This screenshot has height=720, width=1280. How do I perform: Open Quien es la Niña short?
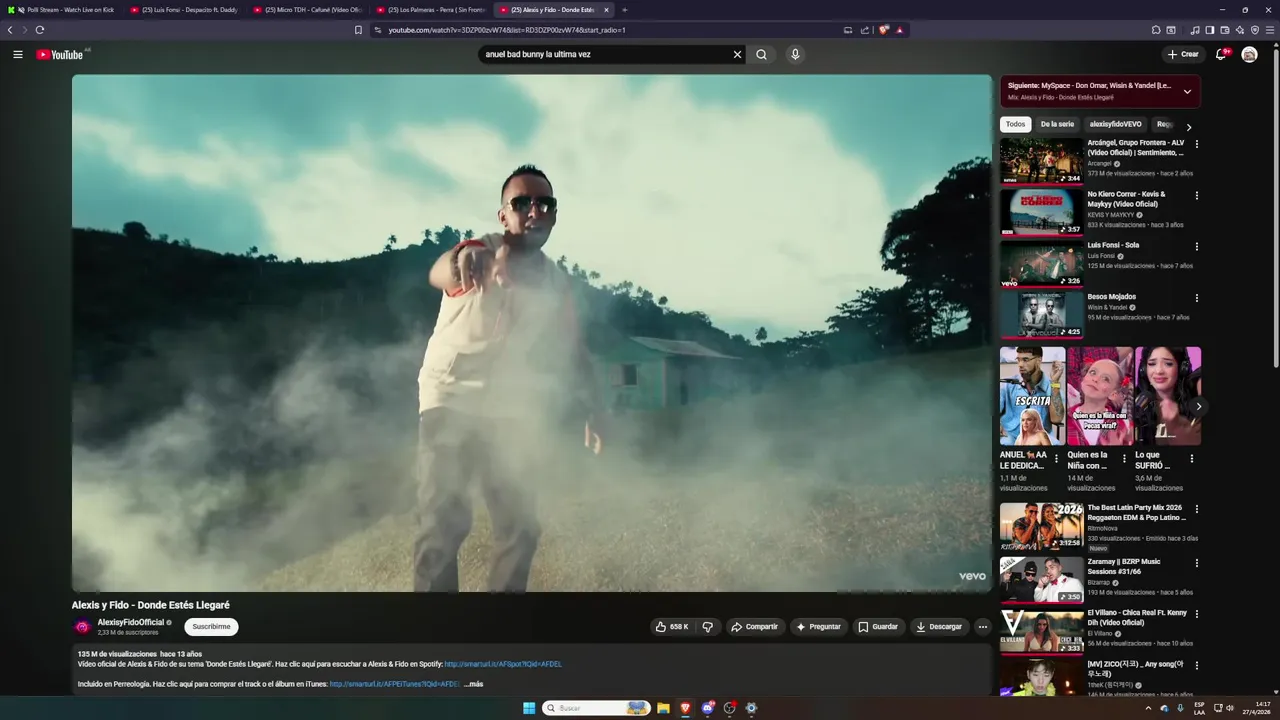pyautogui.click(x=1100, y=396)
